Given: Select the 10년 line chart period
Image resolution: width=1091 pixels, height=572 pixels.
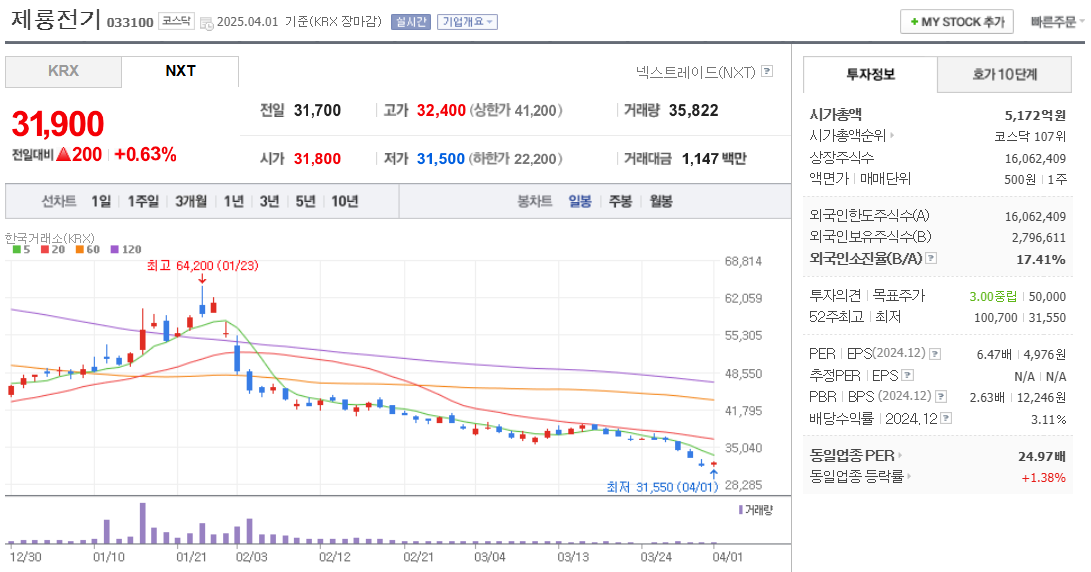Looking at the screenshot, I should click(345, 201).
